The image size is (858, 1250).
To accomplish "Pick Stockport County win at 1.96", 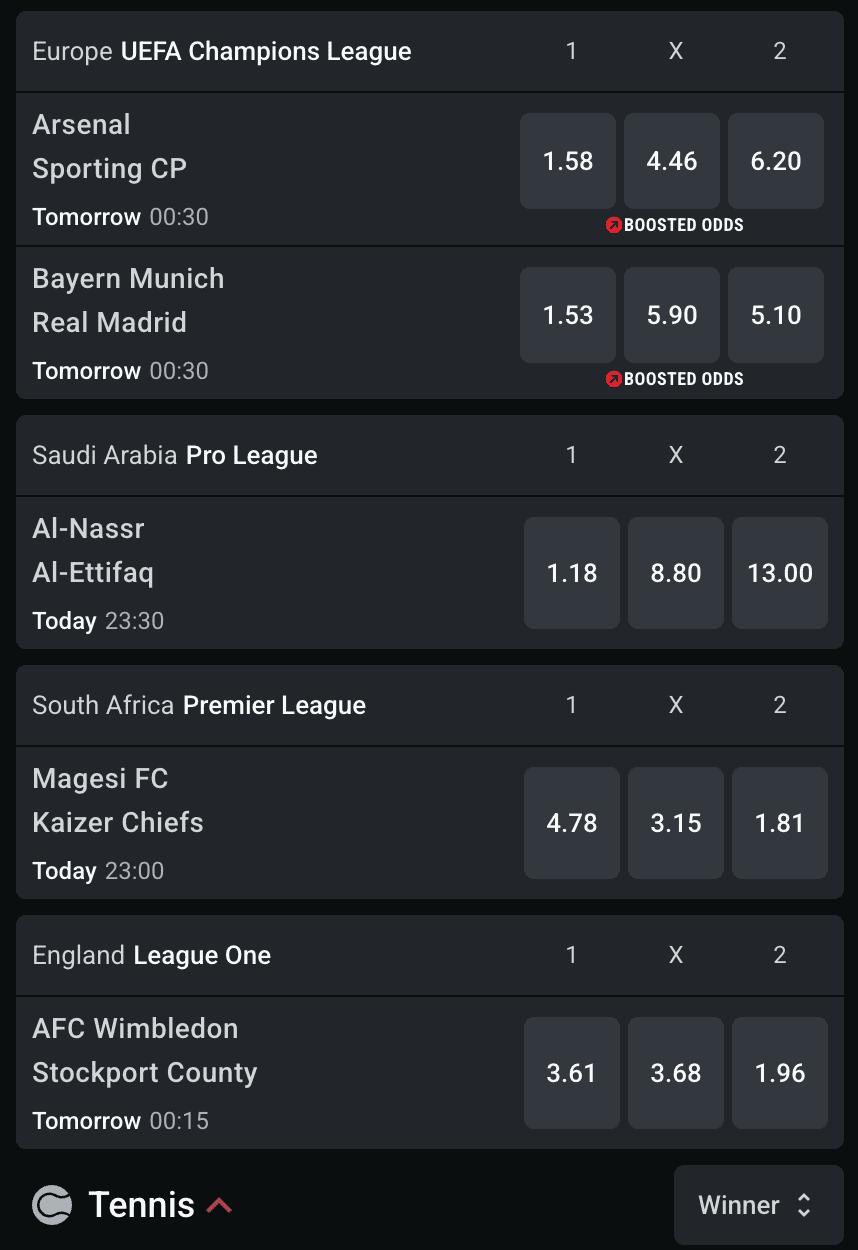I will point(780,1073).
